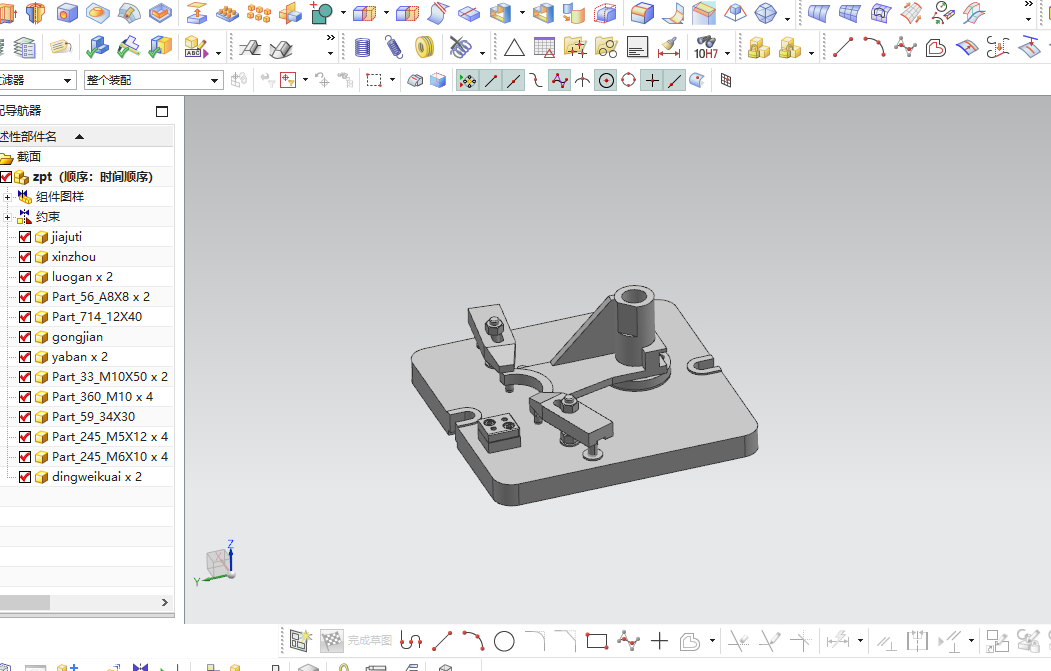The width and height of the screenshot is (1051, 671).
Task: Select the Part_245_M5X12 x 4 tree item
Action: [109, 437]
